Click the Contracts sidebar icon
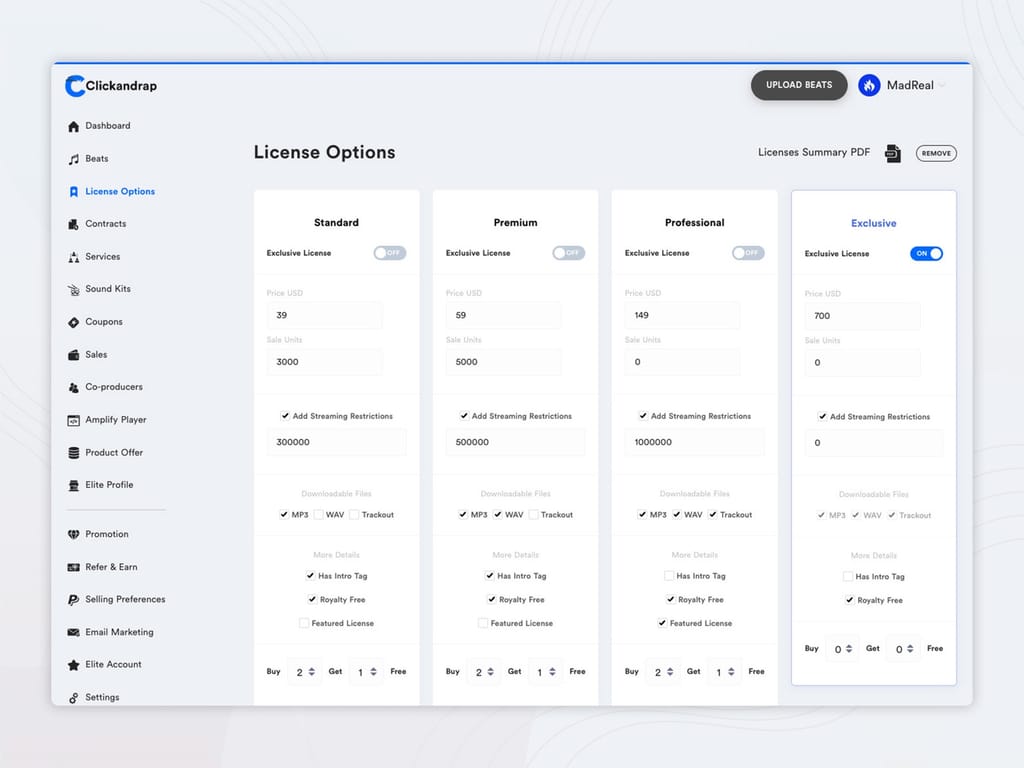This screenshot has height=768, width=1024. pos(74,225)
